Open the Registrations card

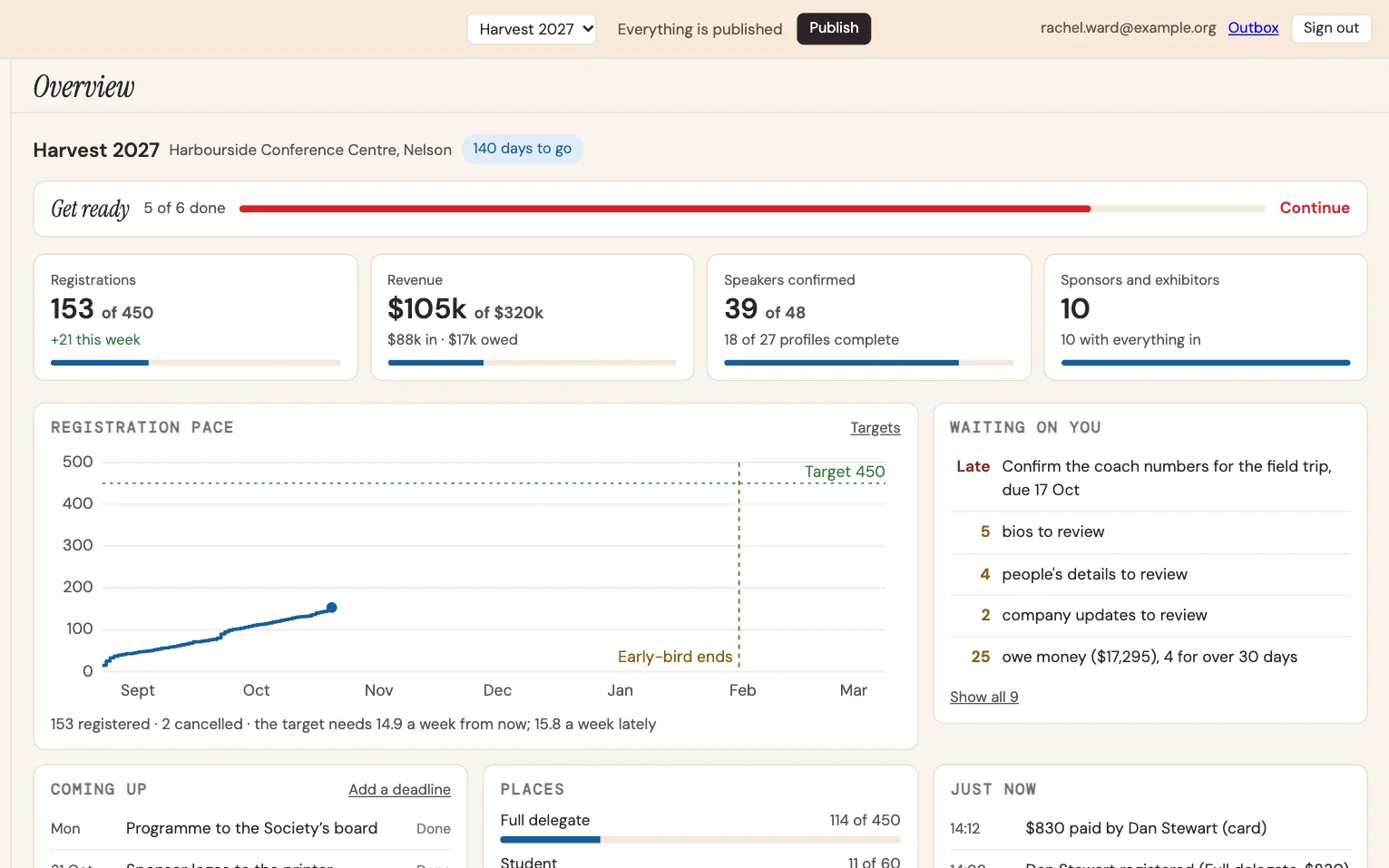tap(196, 317)
